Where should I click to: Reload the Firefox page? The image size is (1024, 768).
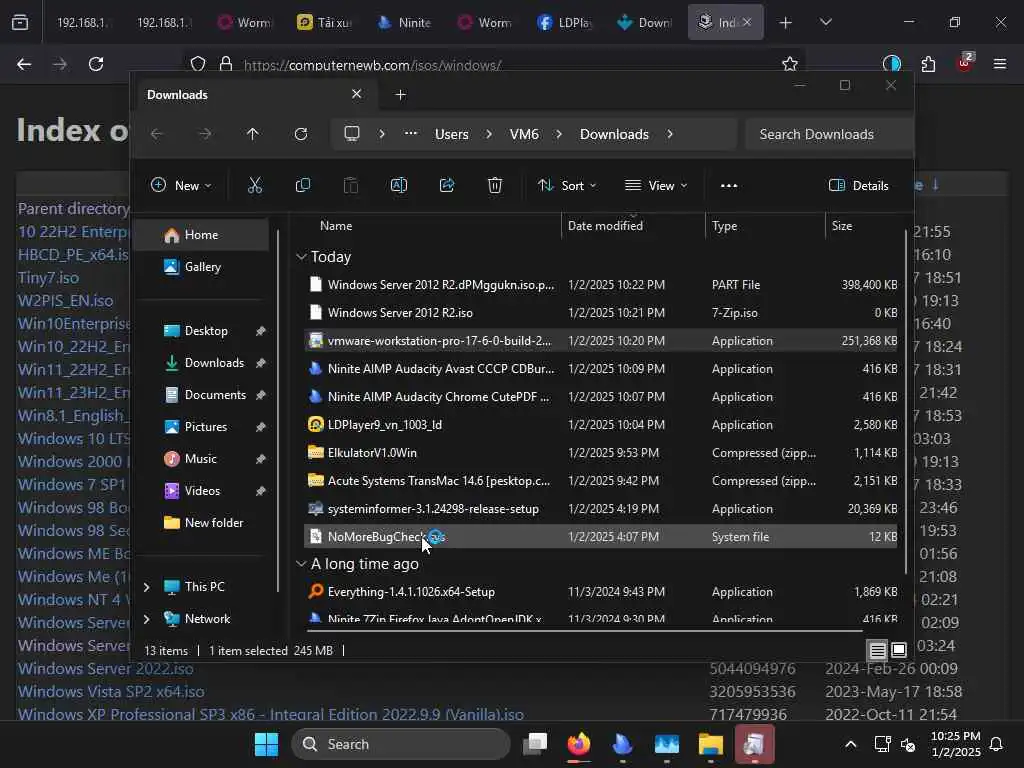pyautogui.click(x=96, y=64)
